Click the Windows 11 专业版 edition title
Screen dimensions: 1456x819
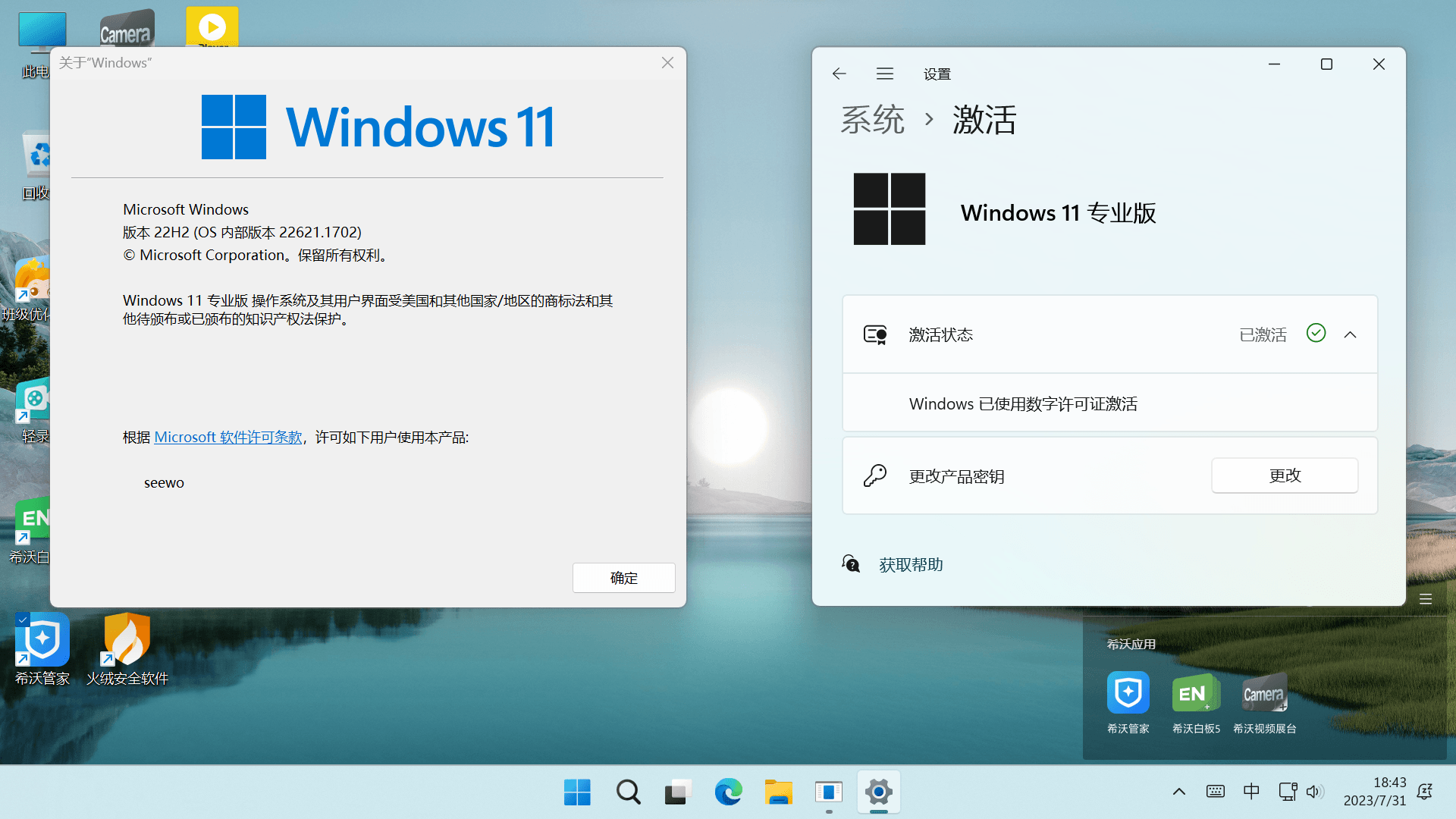pyautogui.click(x=1059, y=213)
